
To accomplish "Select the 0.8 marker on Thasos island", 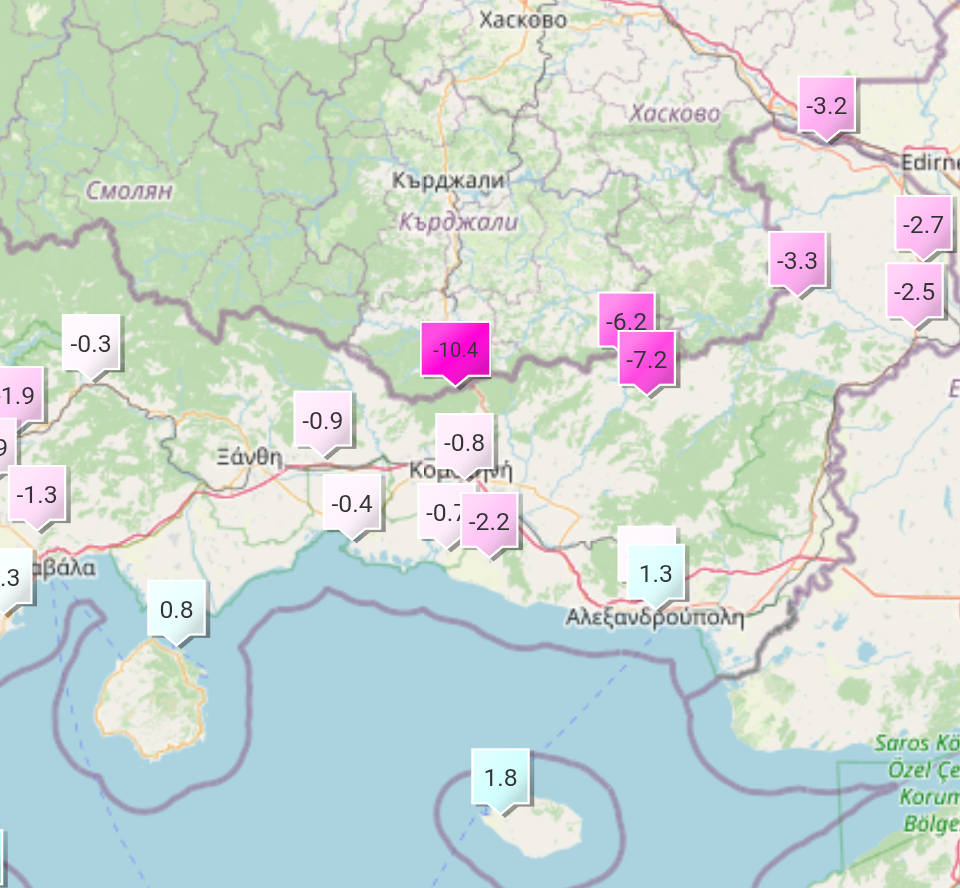I will pyautogui.click(x=177, y=608).
